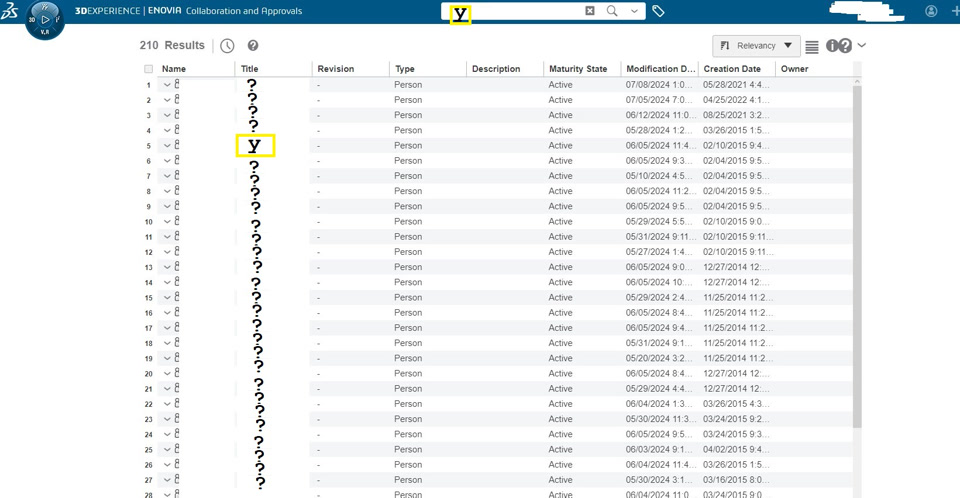This screenshot has height=498, width=960.
Task: Click the person icon in row 10
Action: pos(178,221)
